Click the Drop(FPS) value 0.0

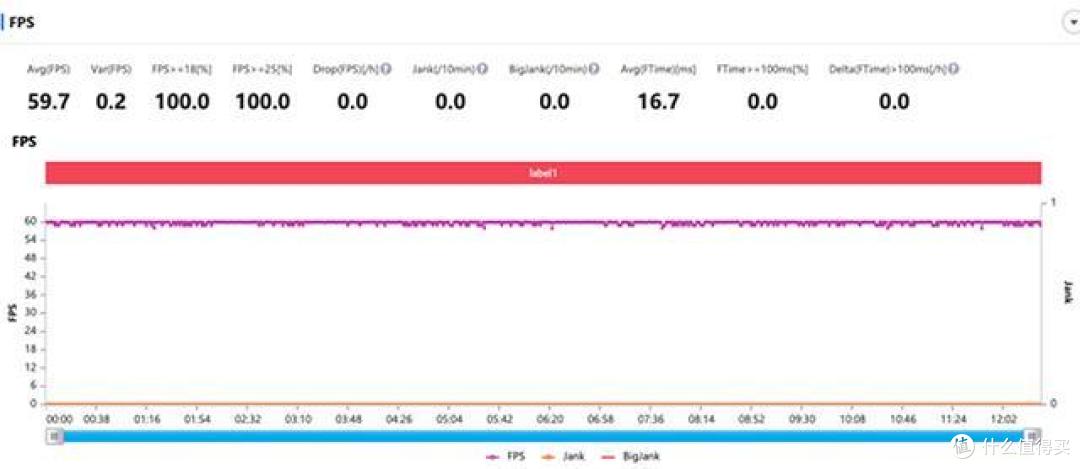tap(352, 102)
